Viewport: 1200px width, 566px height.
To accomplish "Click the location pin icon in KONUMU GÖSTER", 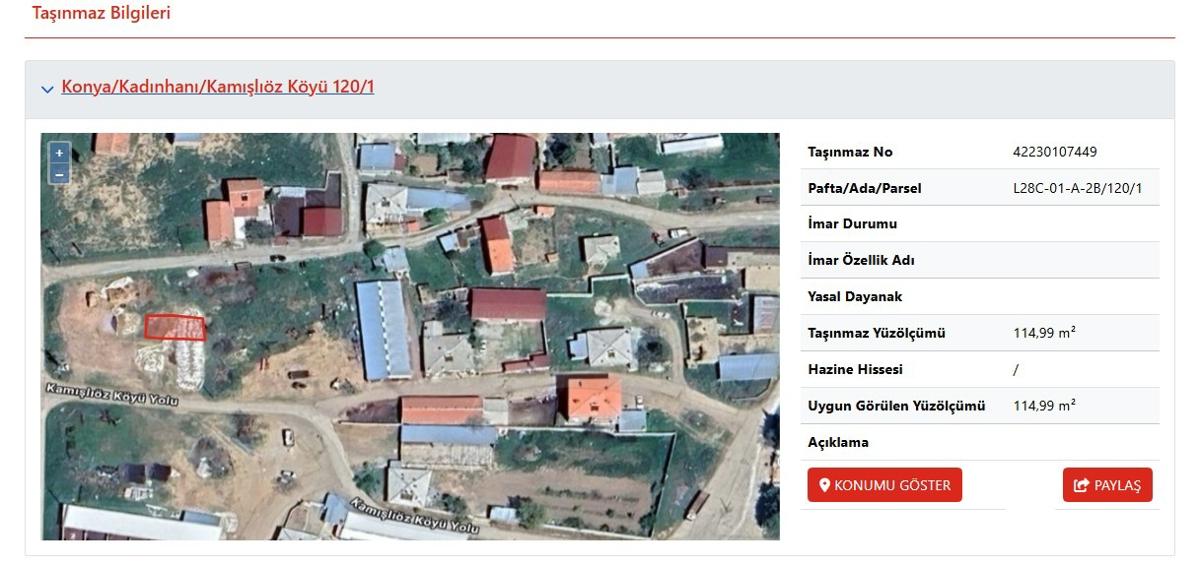I will (x=825, y=485).
